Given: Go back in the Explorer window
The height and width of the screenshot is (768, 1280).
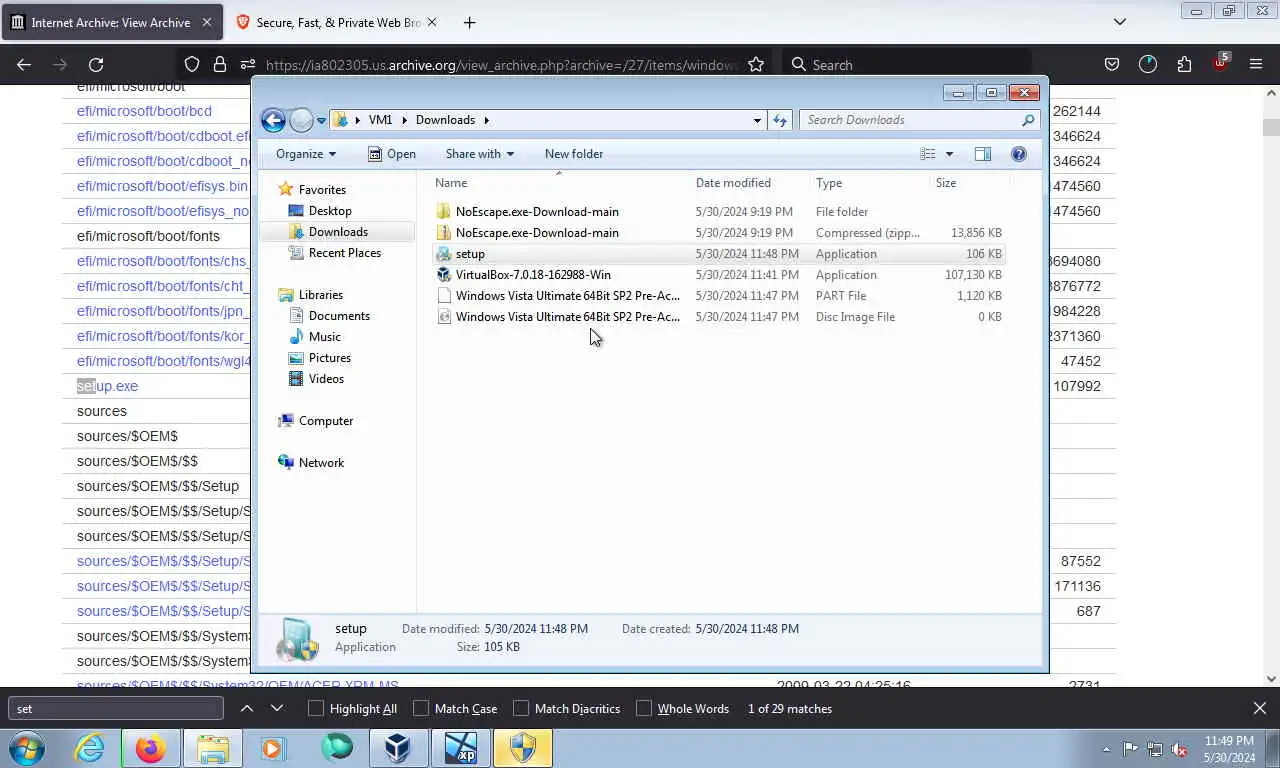Looking at the screenshot, I should click(273, 120).
